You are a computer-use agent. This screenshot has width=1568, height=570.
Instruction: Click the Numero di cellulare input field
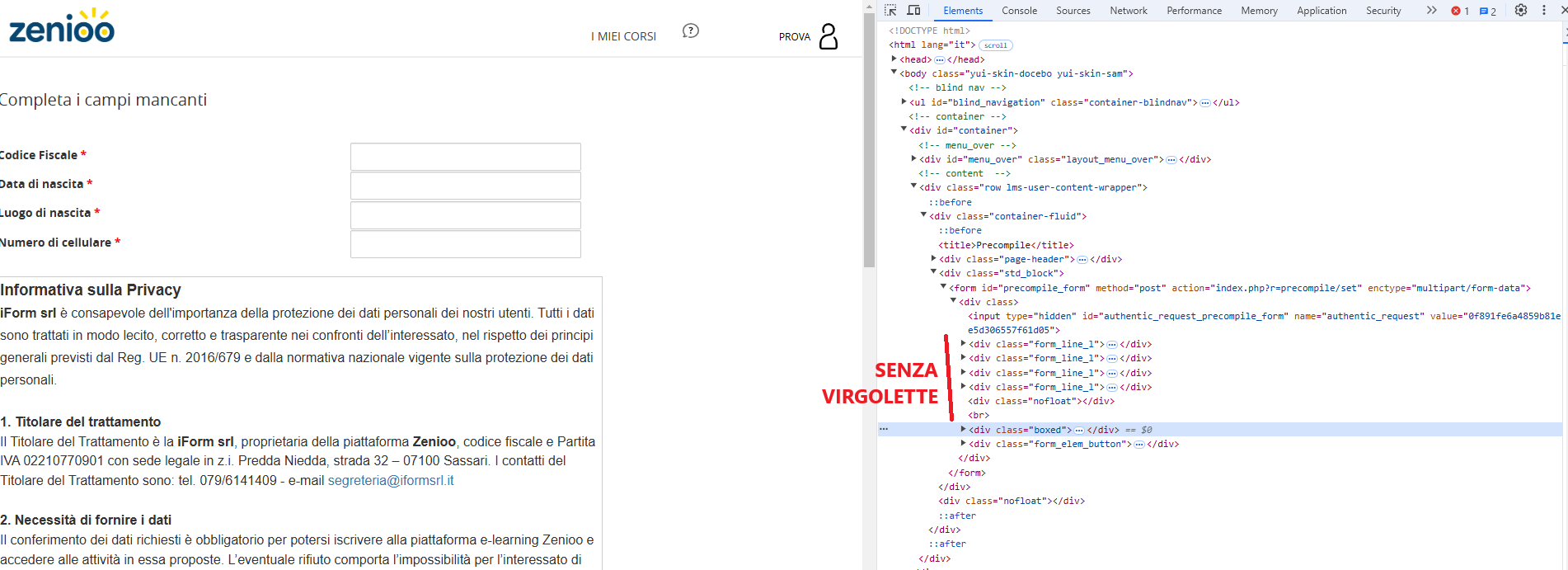click(x=465, y=244)
